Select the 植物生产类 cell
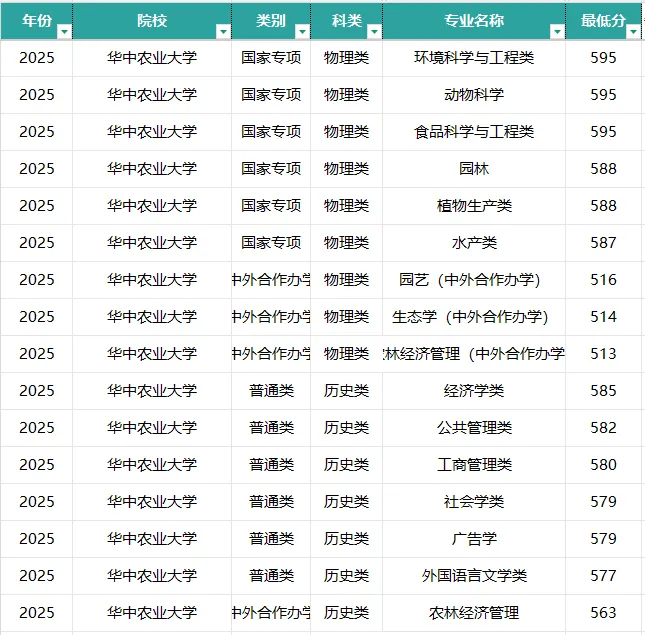The image size is (645, 635). pos(474,206)
